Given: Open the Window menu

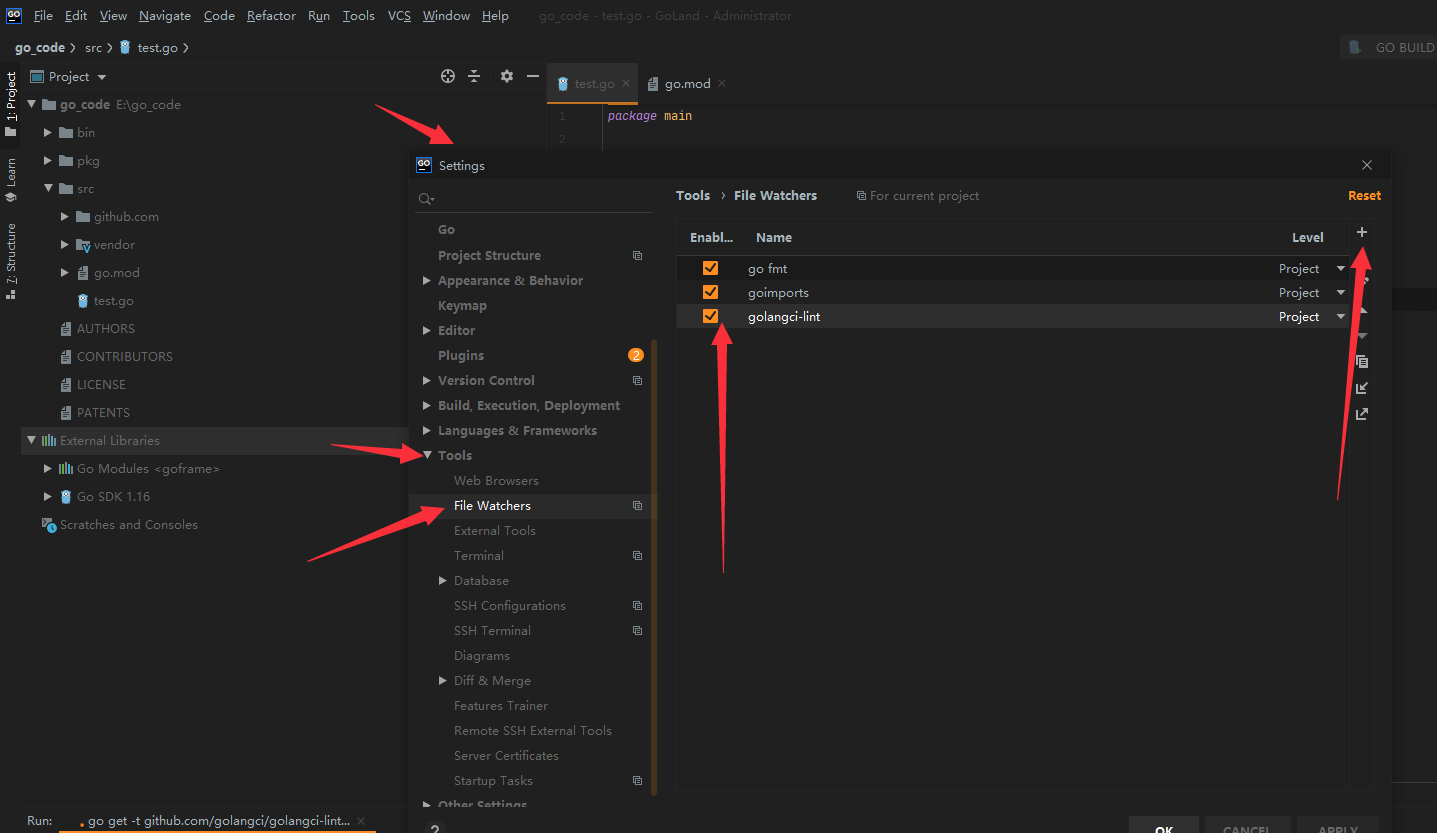Looking at the screenshot, I should pyautogui.click(x=446, y=15).
